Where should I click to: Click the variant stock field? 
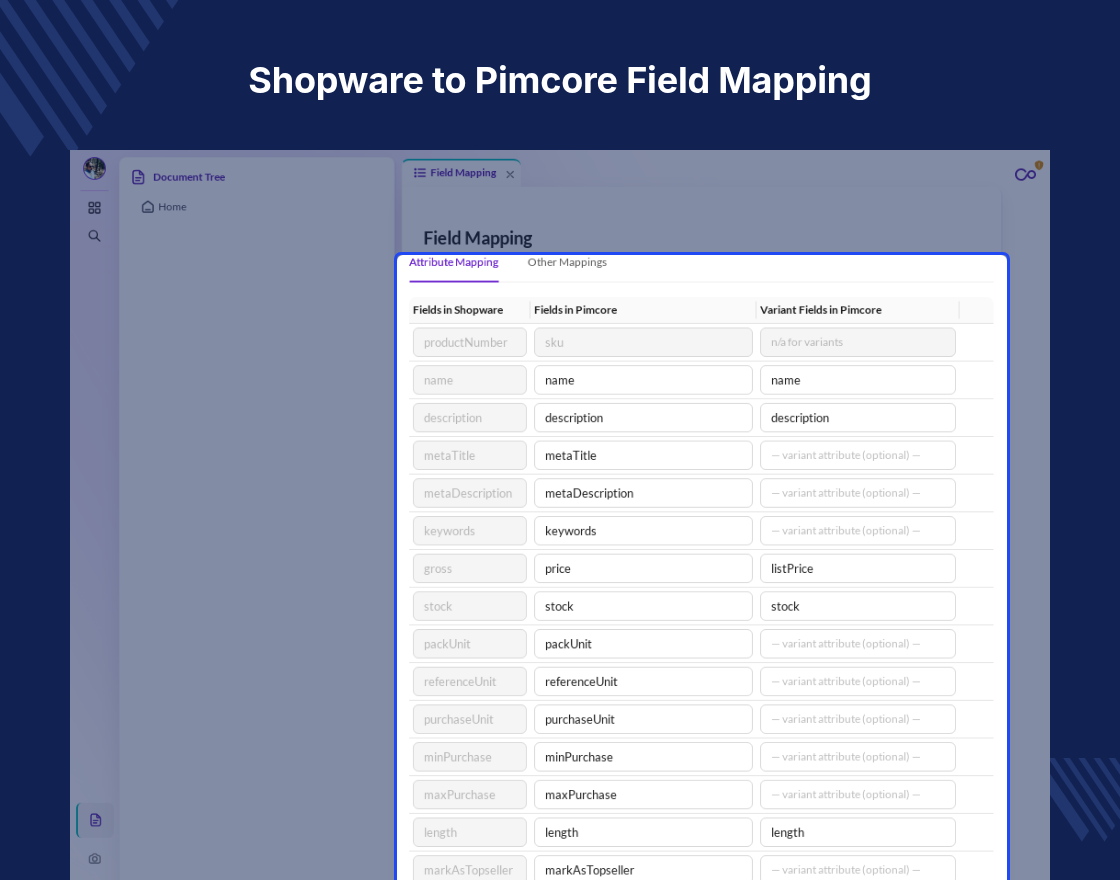coord(857,606)
